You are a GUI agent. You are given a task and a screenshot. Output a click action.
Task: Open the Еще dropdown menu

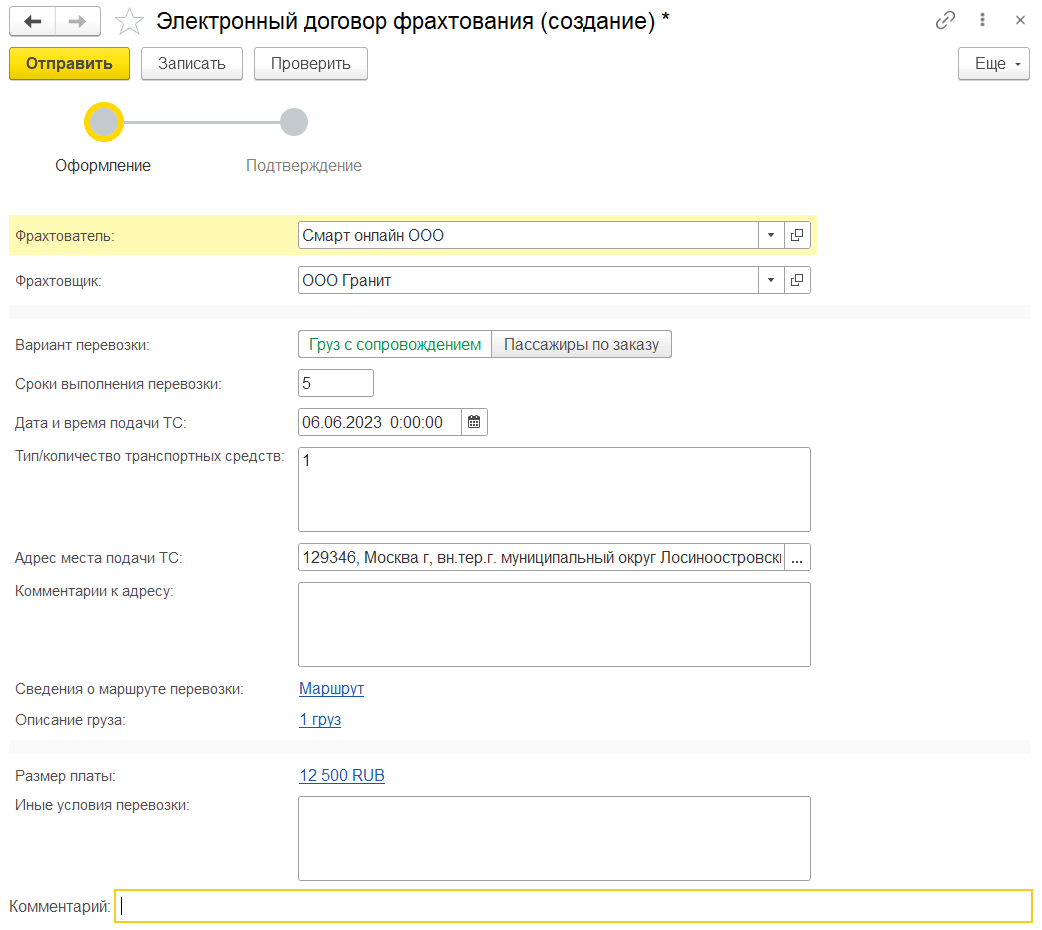tap(993, 64)
